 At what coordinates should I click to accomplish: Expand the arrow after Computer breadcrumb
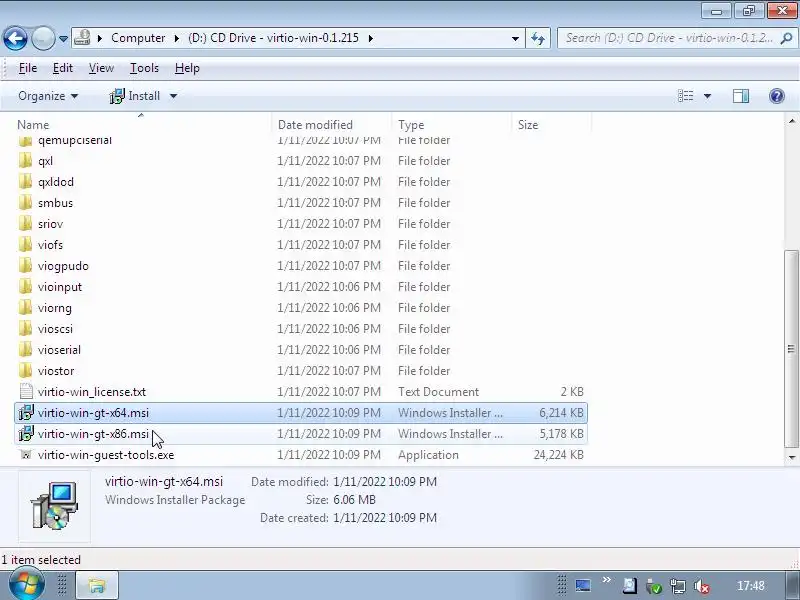177,38
